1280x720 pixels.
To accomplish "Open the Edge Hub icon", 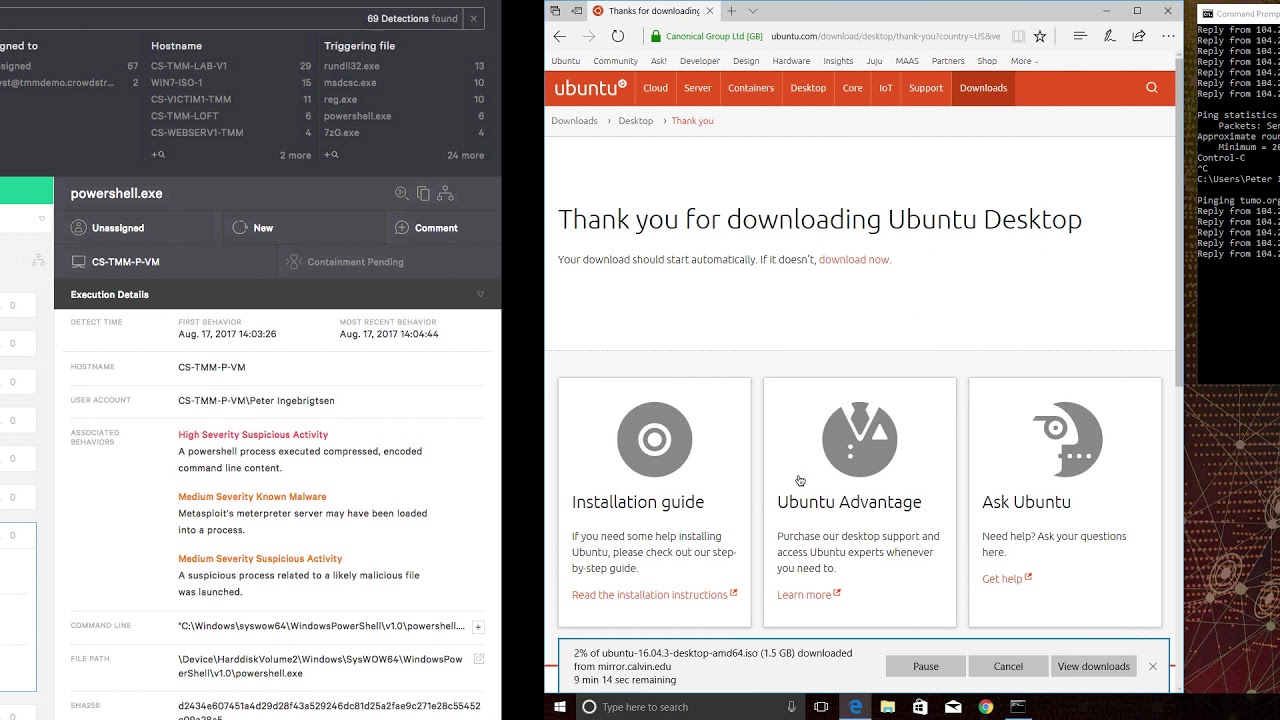I will click(x=1080, y=36).
